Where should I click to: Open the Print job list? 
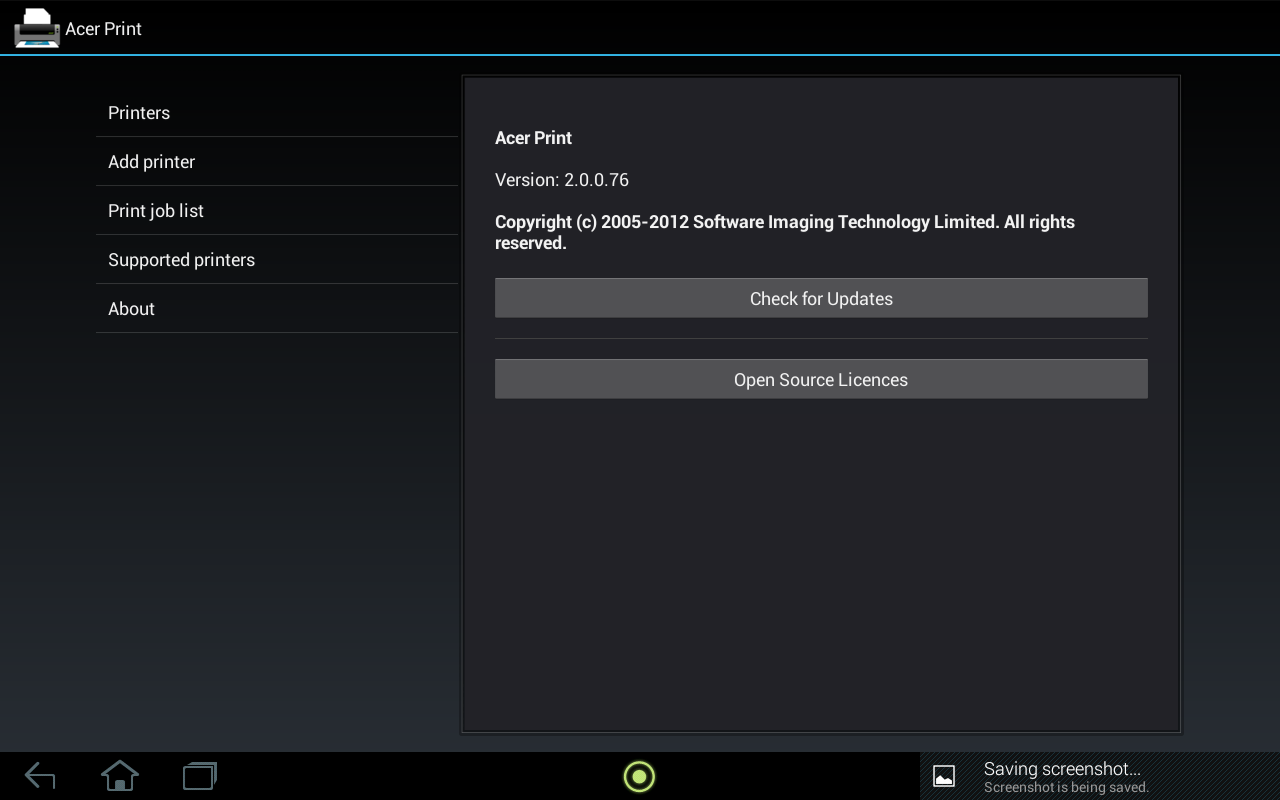pyautogui.click(x=156, y=211)
